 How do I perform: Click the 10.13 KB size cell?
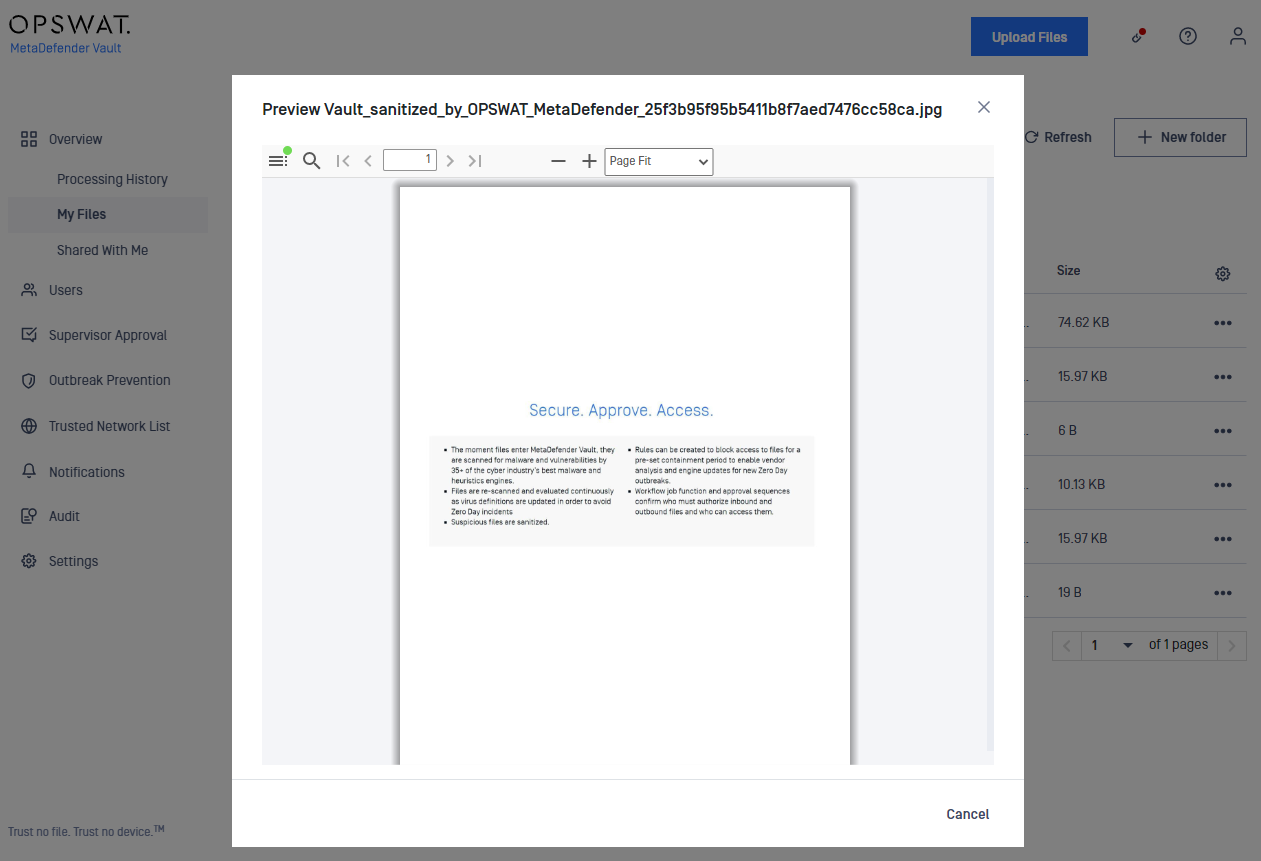click(x=1081, y=484)
